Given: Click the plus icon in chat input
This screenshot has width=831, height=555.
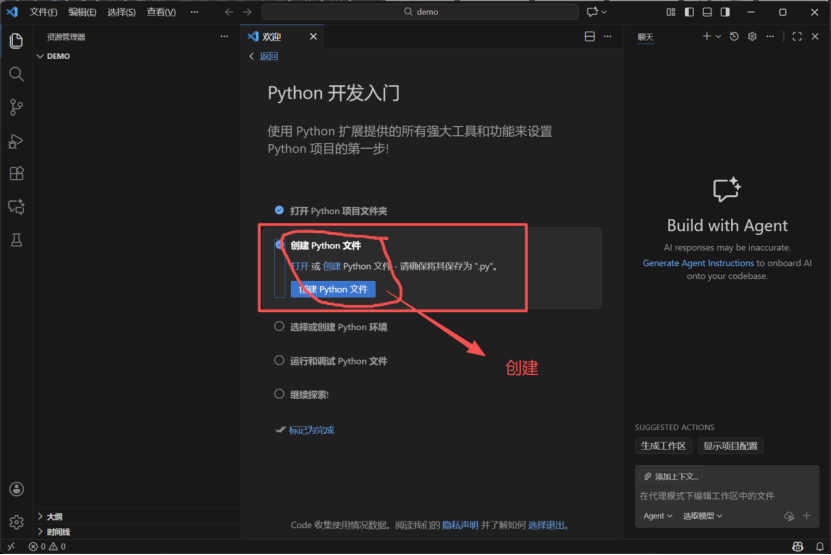Looking at the screenshot, I should click(x=807, y=515).
